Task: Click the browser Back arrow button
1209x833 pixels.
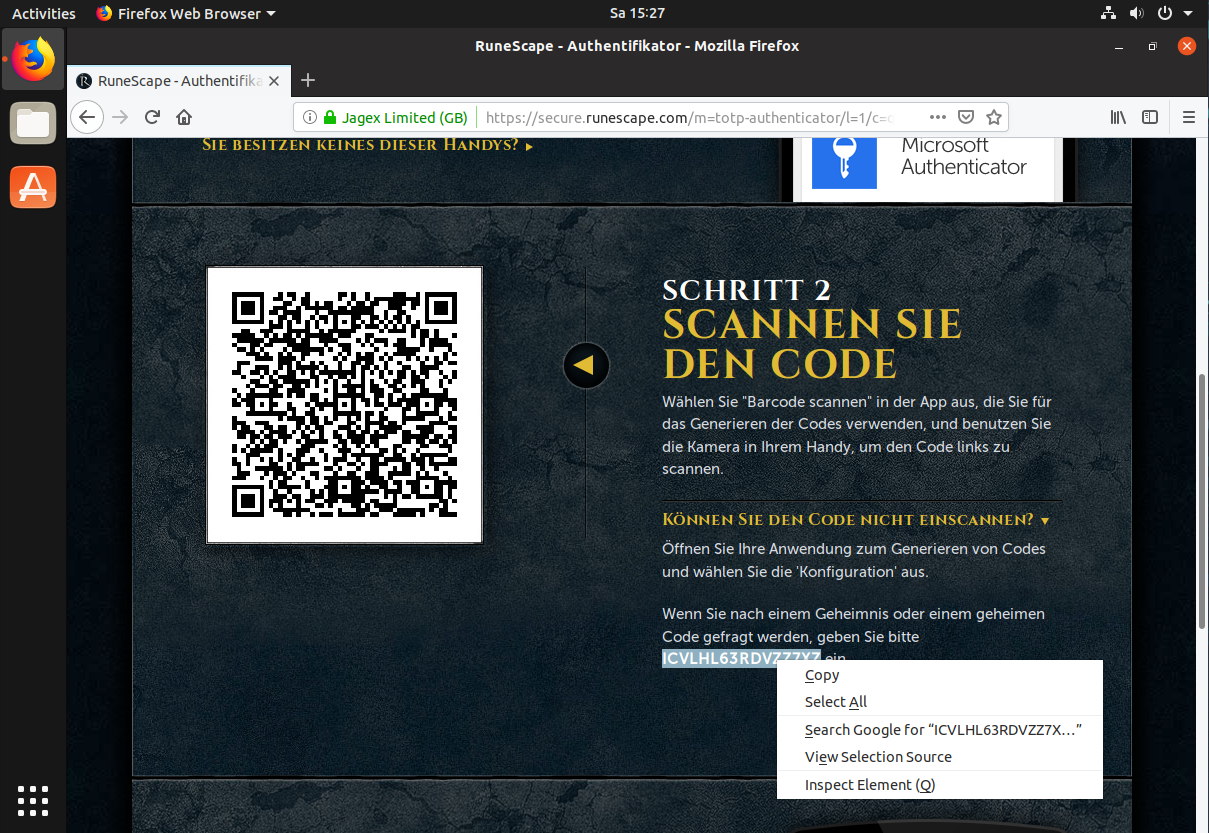Action: [87, 117]
